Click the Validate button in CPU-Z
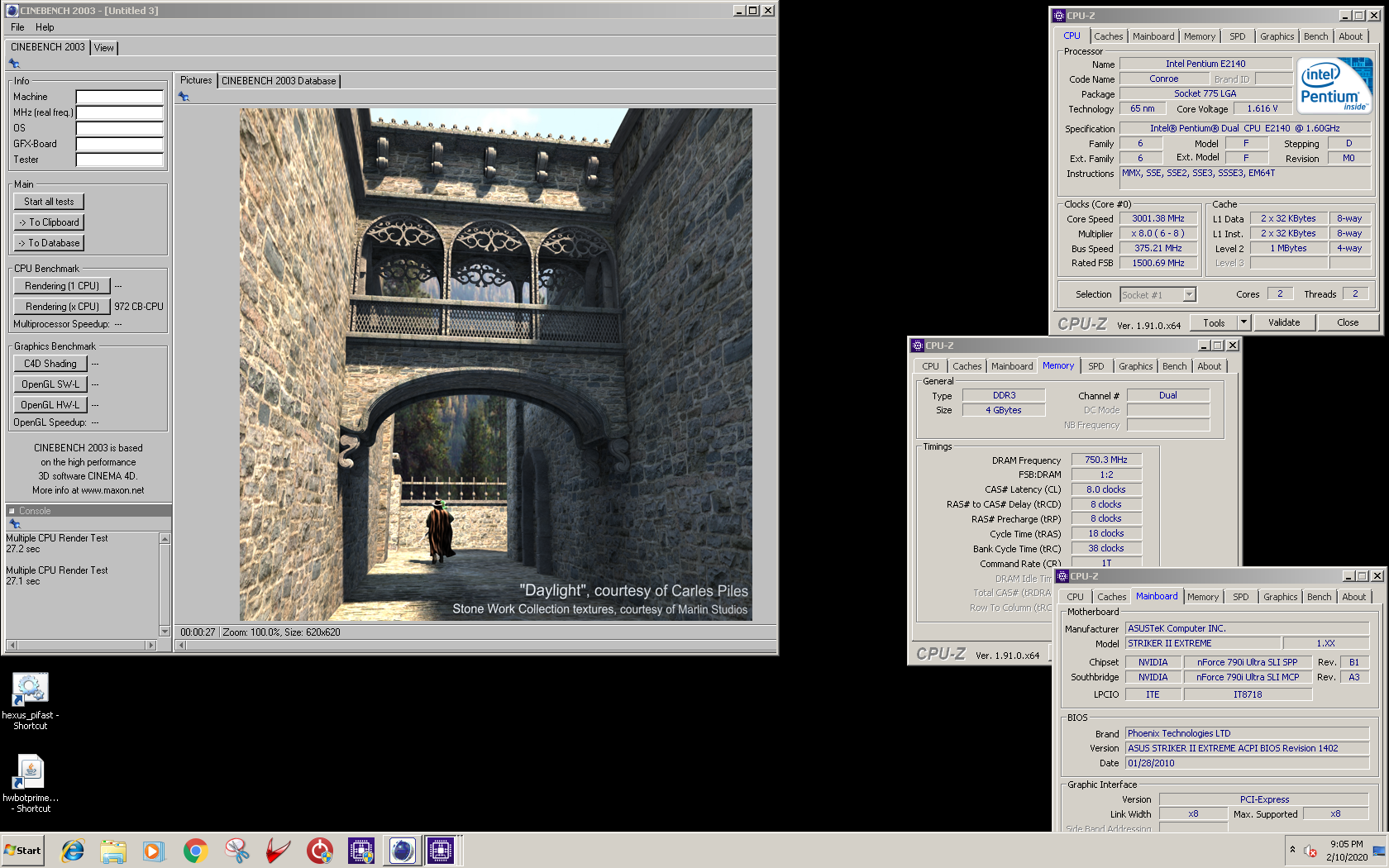Viewport: 1389px width, 868px height. point(1284,323)
